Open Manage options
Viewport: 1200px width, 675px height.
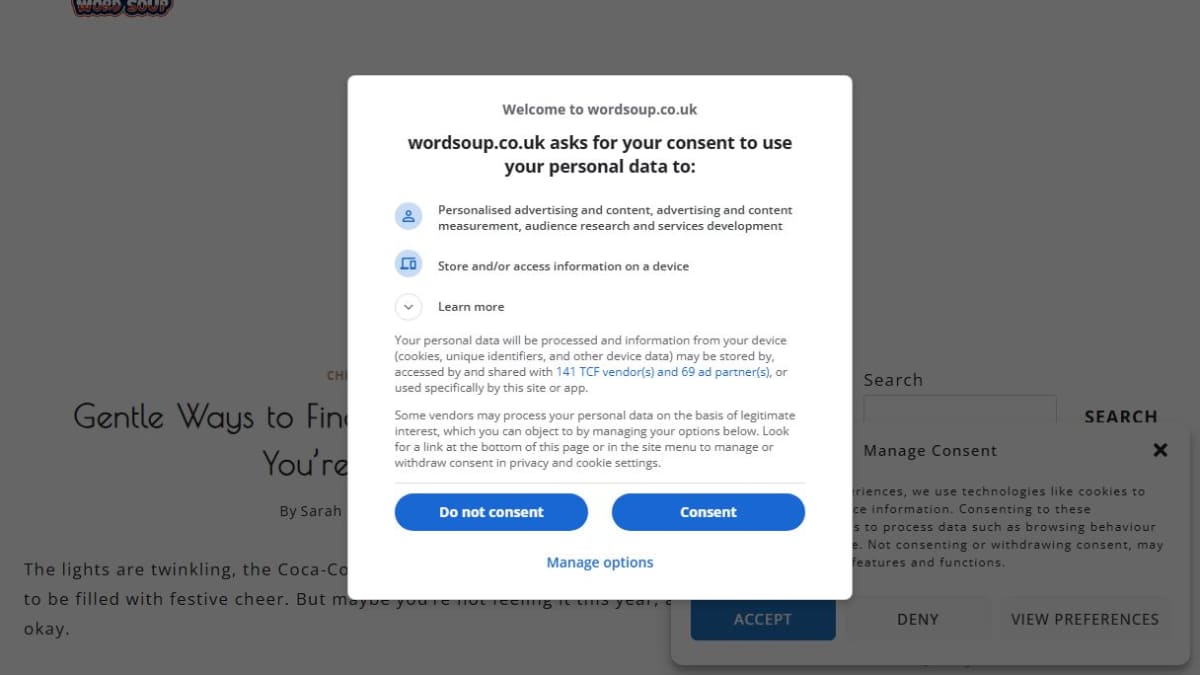coord(600,563)
